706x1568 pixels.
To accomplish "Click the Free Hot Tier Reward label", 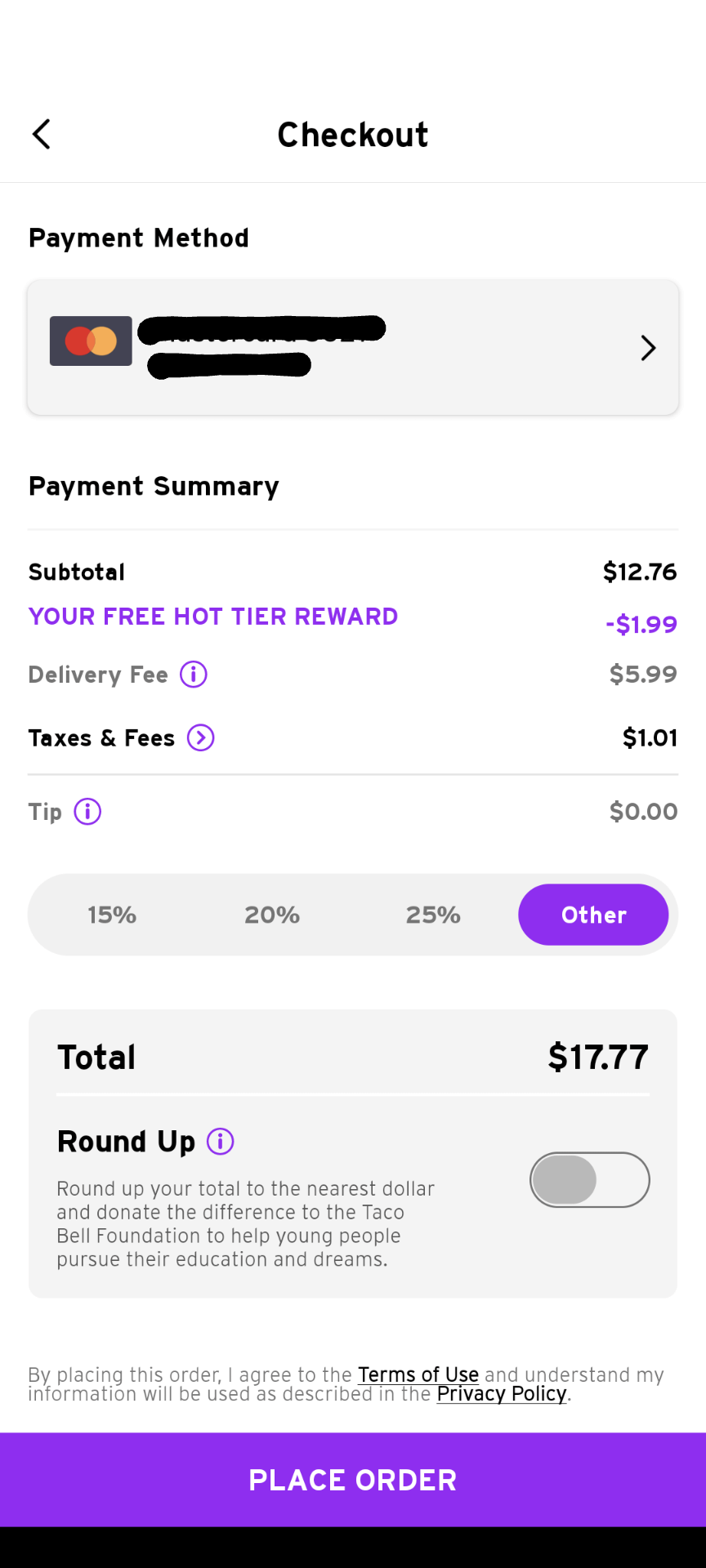I will (x=213, y=617).
